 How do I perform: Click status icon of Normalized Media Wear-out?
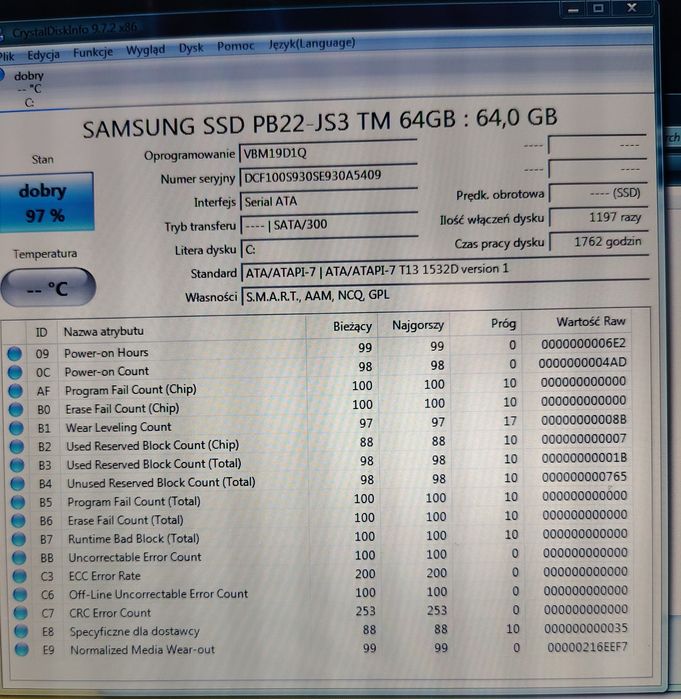point(21,650)
